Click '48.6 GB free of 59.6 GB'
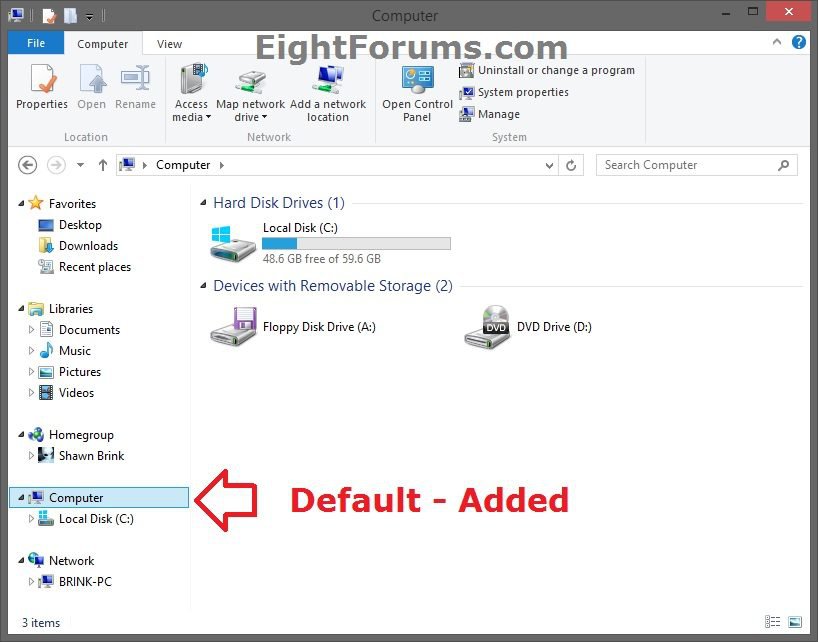This screenshot has width=818, height=642. coord(321,259)
